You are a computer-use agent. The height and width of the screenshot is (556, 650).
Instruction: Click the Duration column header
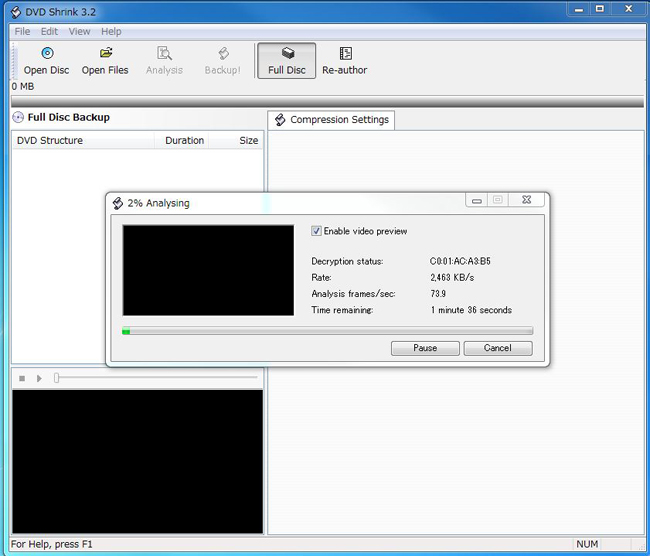pos(182,141)
